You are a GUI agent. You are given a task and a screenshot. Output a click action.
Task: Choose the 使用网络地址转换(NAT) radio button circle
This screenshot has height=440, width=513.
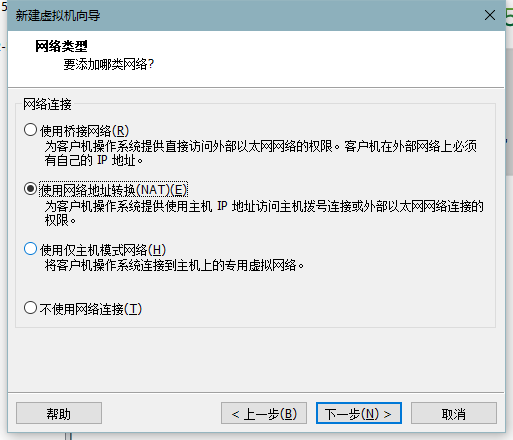(30, 189)
